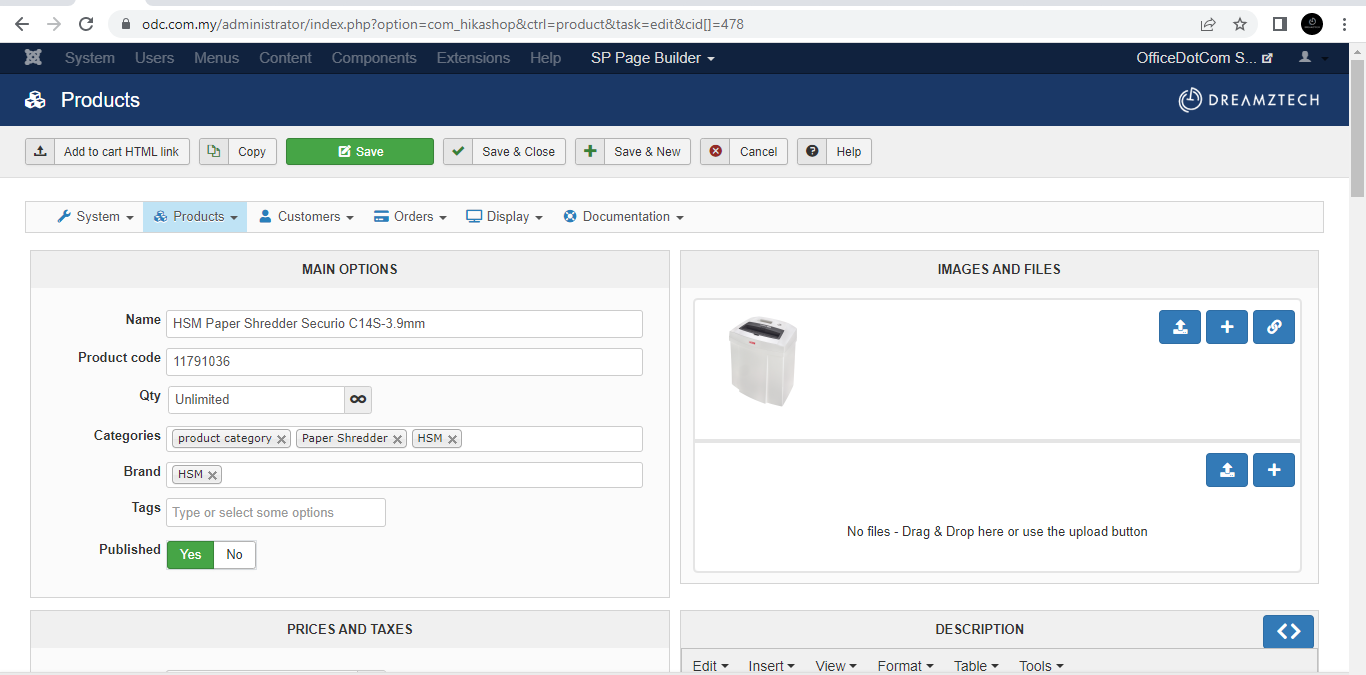Image resolution: width=1366 pixels, height=675 pixels.
Task: Click the Dreamztech logo
Action: [x=1249, y=100]
